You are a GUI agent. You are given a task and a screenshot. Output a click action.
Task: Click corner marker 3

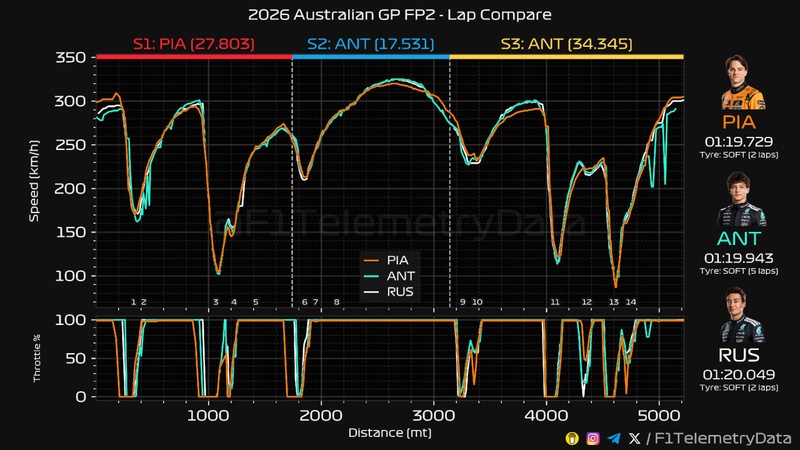215,302
